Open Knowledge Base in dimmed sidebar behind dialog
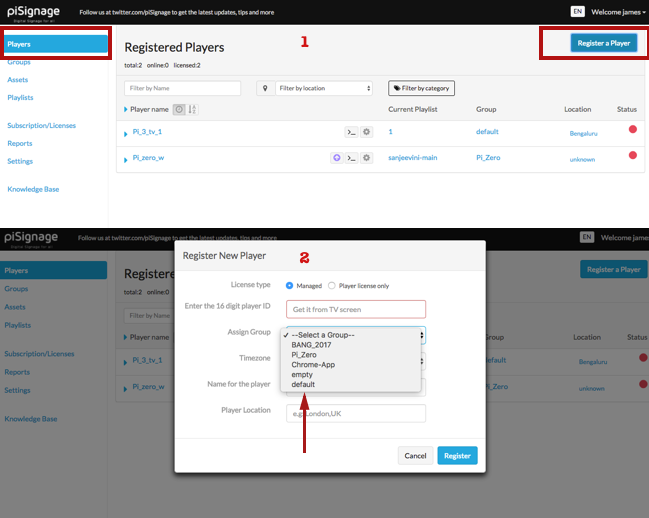This screenshot has height=518, width=649. (x=31, y=419)
